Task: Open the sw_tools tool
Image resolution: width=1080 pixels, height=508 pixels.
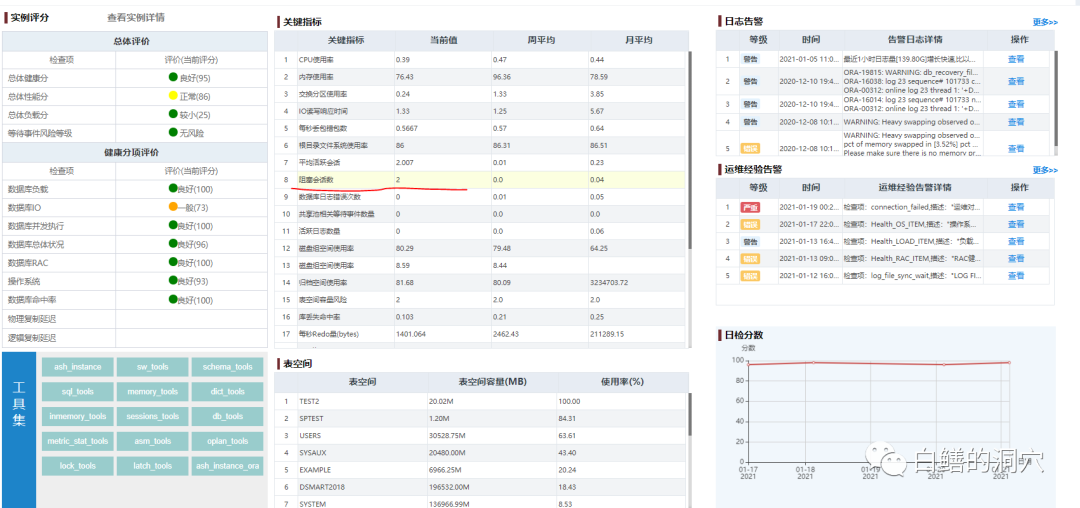Action: [152, 367]
